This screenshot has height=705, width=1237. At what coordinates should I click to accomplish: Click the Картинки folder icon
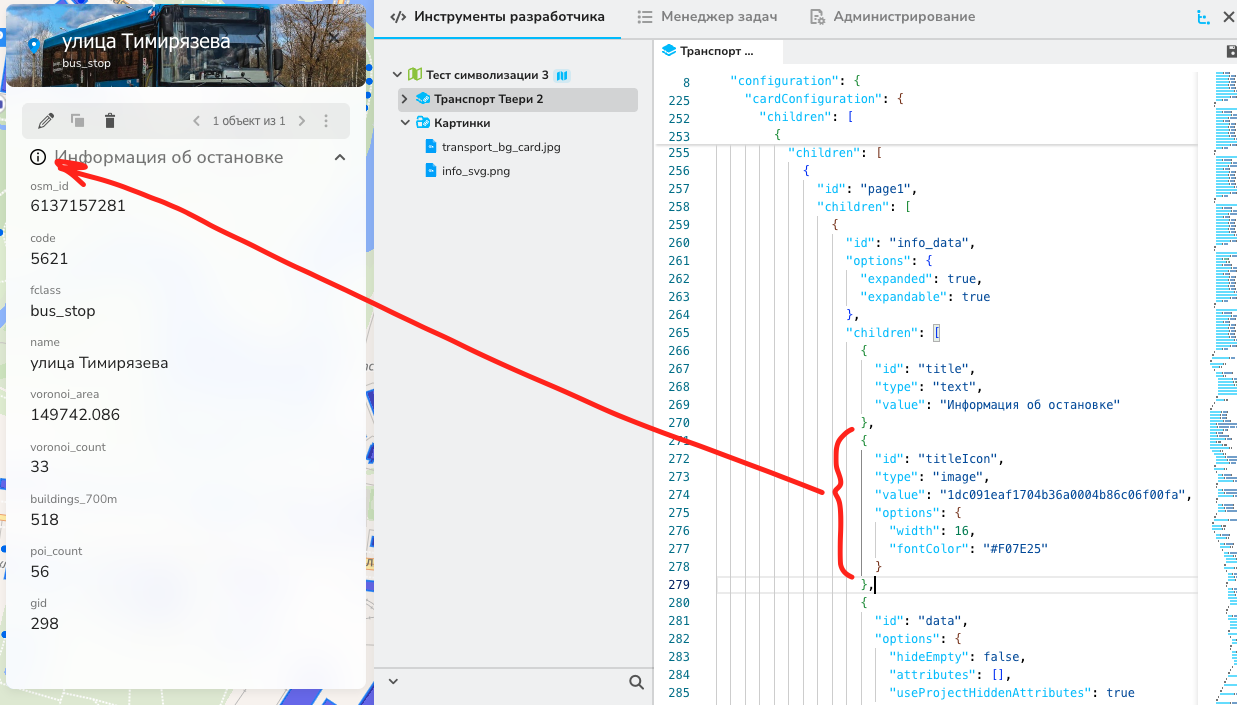[x=422, y=123]
